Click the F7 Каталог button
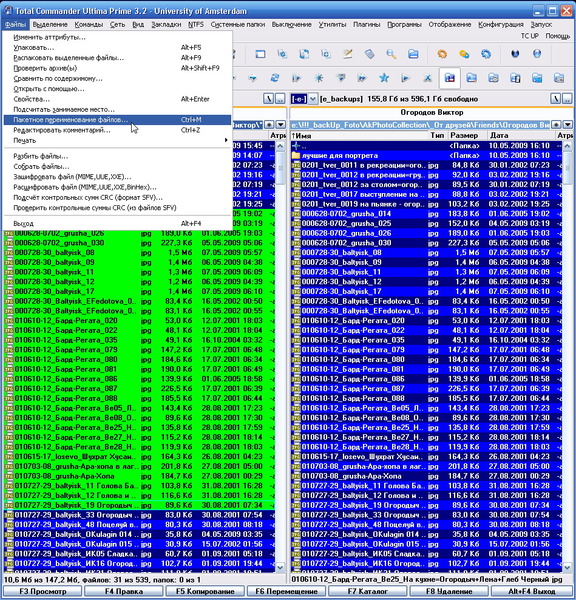 click(x=368, y=591)
